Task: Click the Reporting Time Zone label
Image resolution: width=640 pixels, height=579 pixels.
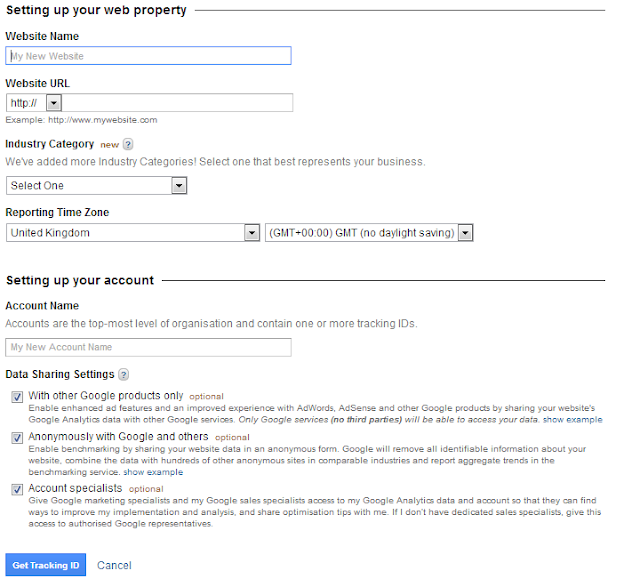Action: click(x=57, y=212)
